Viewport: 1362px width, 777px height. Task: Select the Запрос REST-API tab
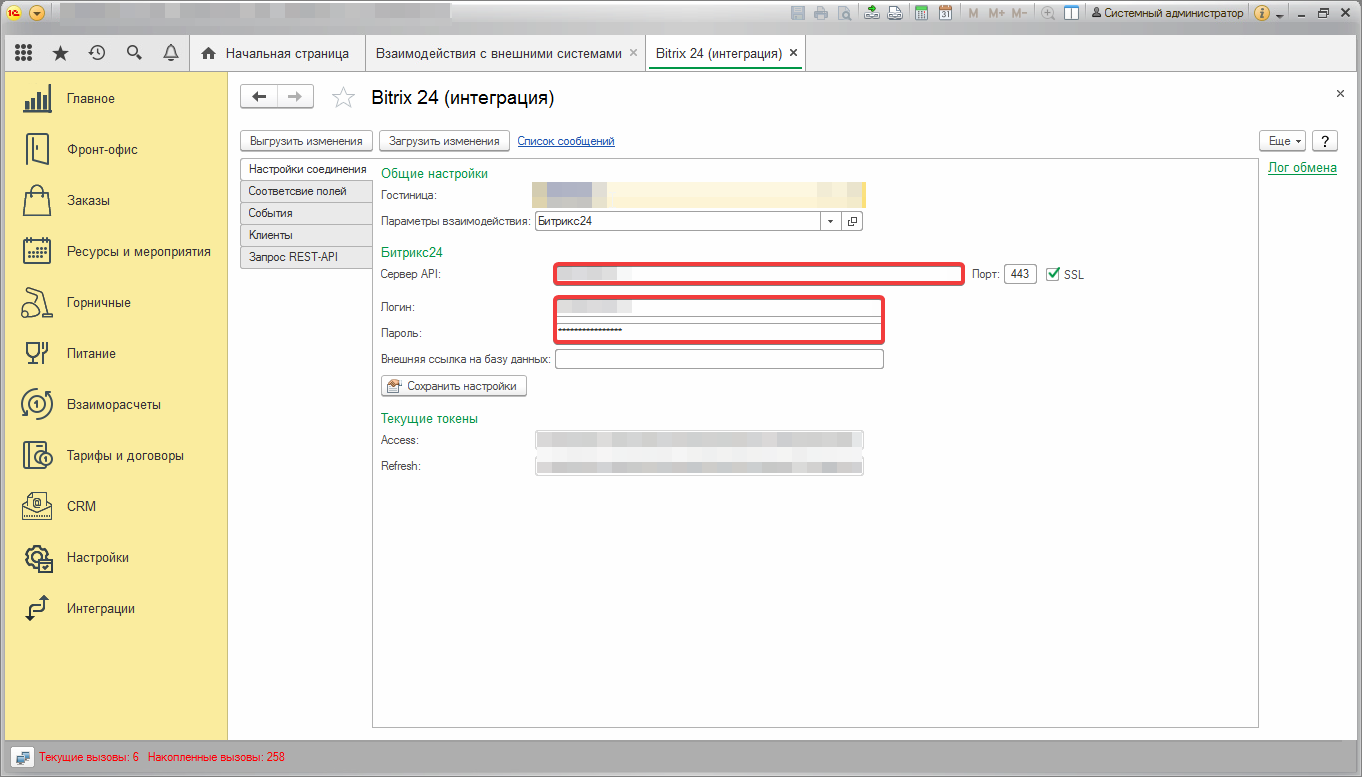tap(307, 257)
